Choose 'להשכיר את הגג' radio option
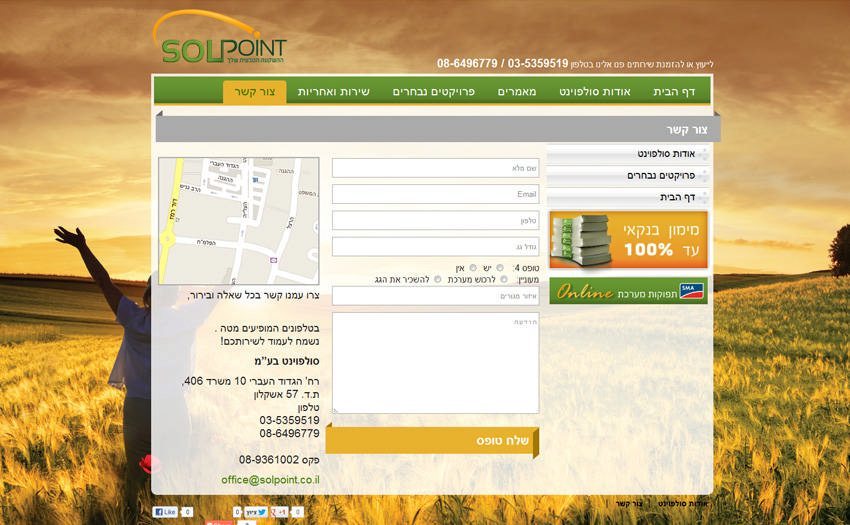Image resolution: width=850 pixels, height=525 pixels. (438, 280)
